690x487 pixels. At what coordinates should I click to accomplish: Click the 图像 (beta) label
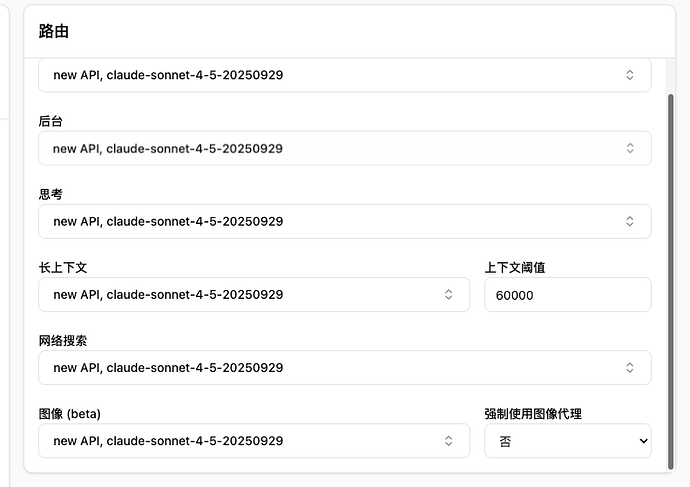pyautogui.click(x=70, y=414)
